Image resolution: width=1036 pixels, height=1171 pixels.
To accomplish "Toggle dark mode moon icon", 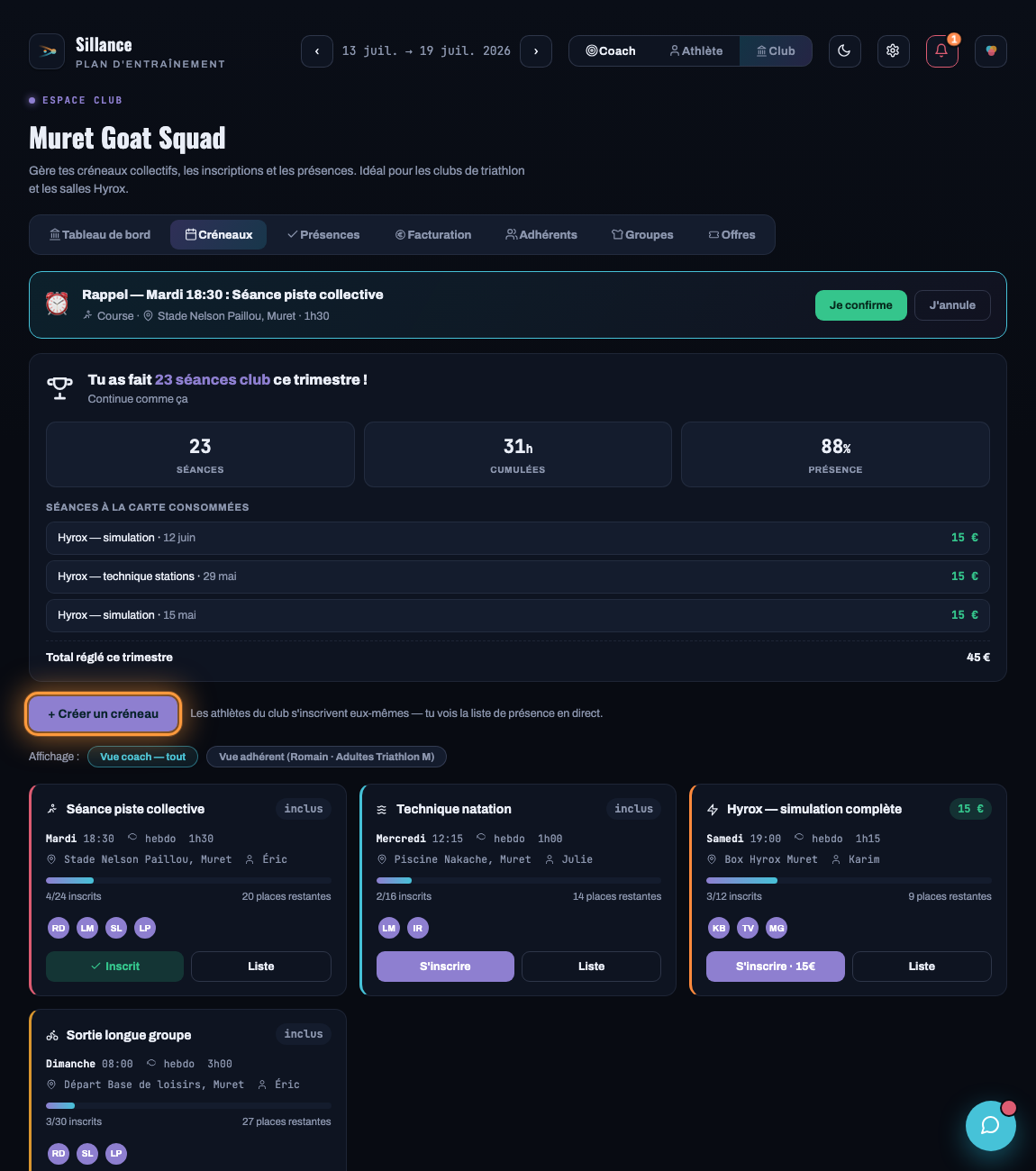I will tap(844, 51).
